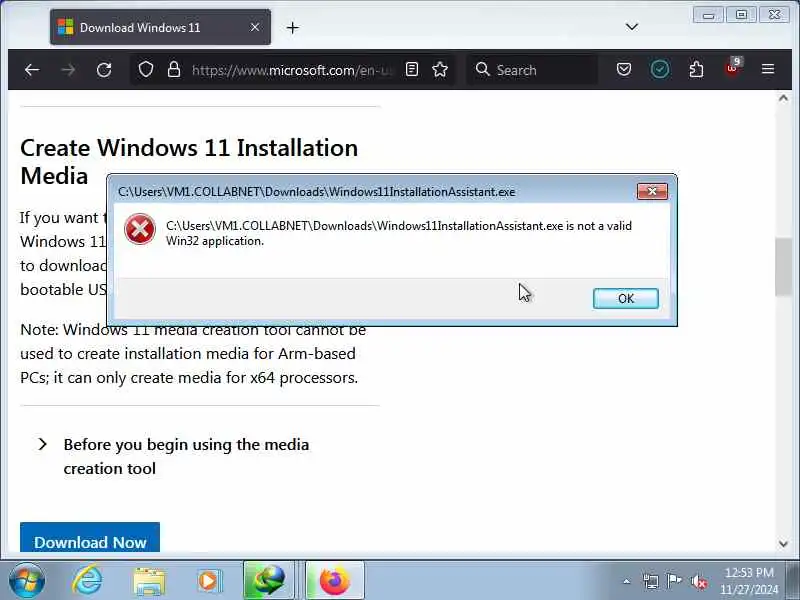Launch Internet Explorer from taskbar

click(87, 581)
